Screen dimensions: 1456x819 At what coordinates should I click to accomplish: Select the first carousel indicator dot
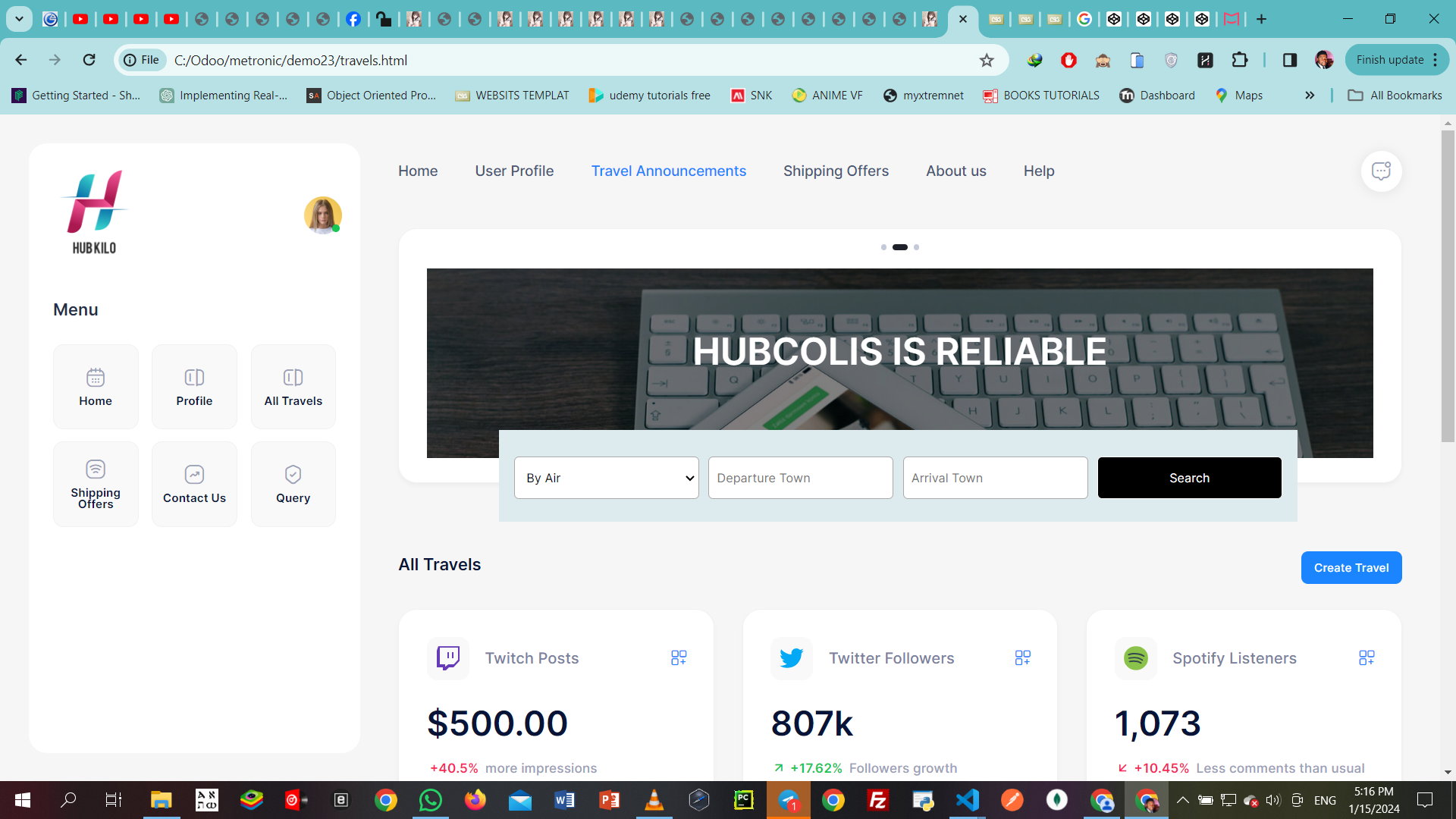[x=883, y=247]
